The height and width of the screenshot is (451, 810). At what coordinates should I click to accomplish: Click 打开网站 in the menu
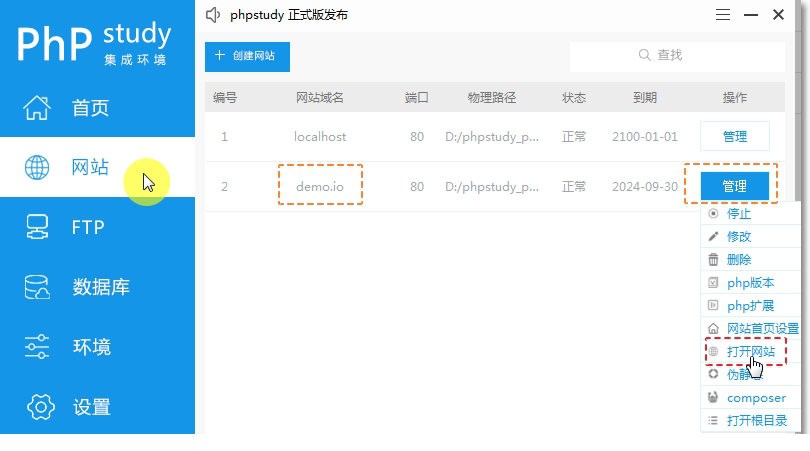pyautogui.click(x=751, y=351)
